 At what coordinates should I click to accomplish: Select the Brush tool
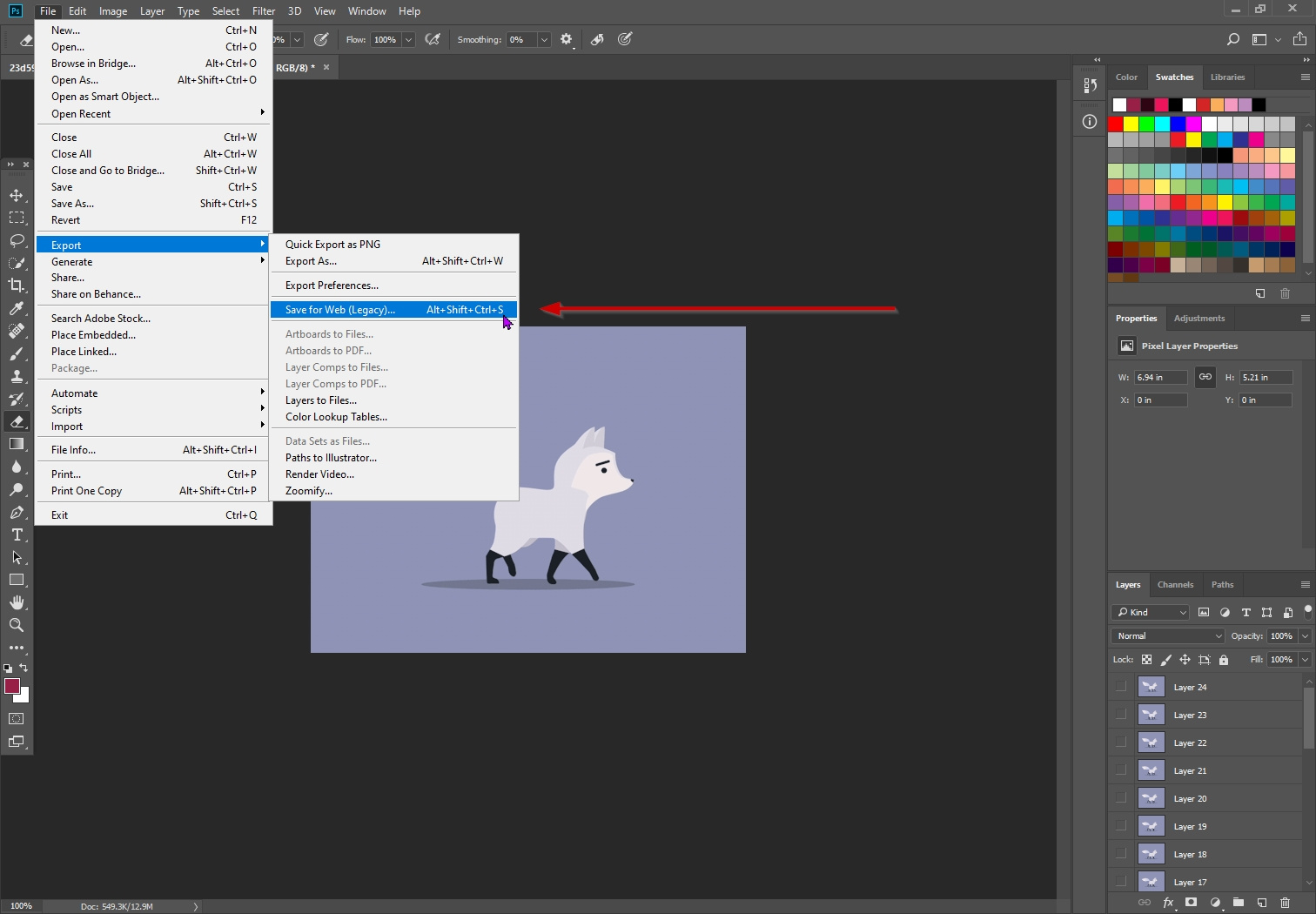17,353
